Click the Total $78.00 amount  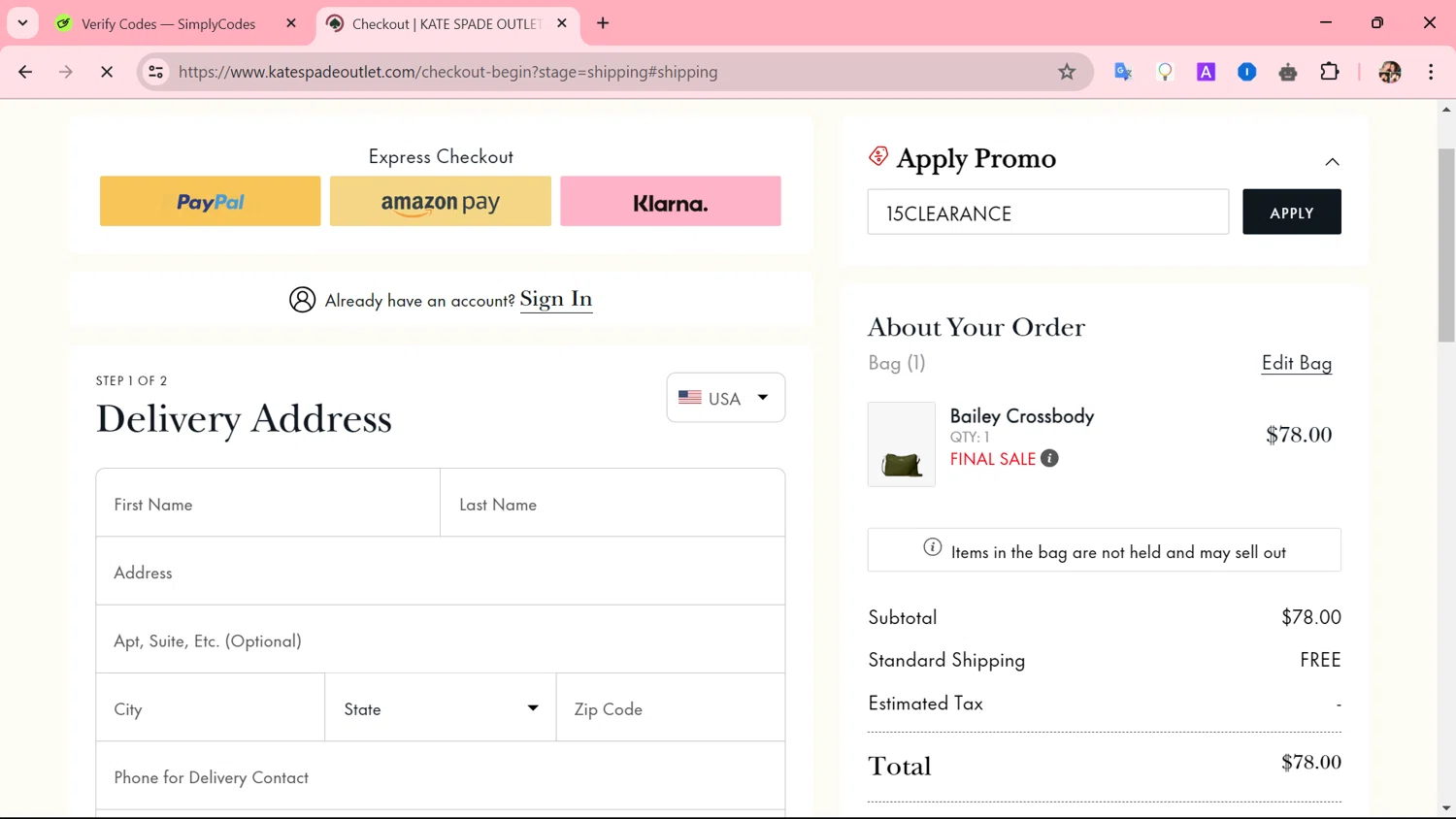1311,762
